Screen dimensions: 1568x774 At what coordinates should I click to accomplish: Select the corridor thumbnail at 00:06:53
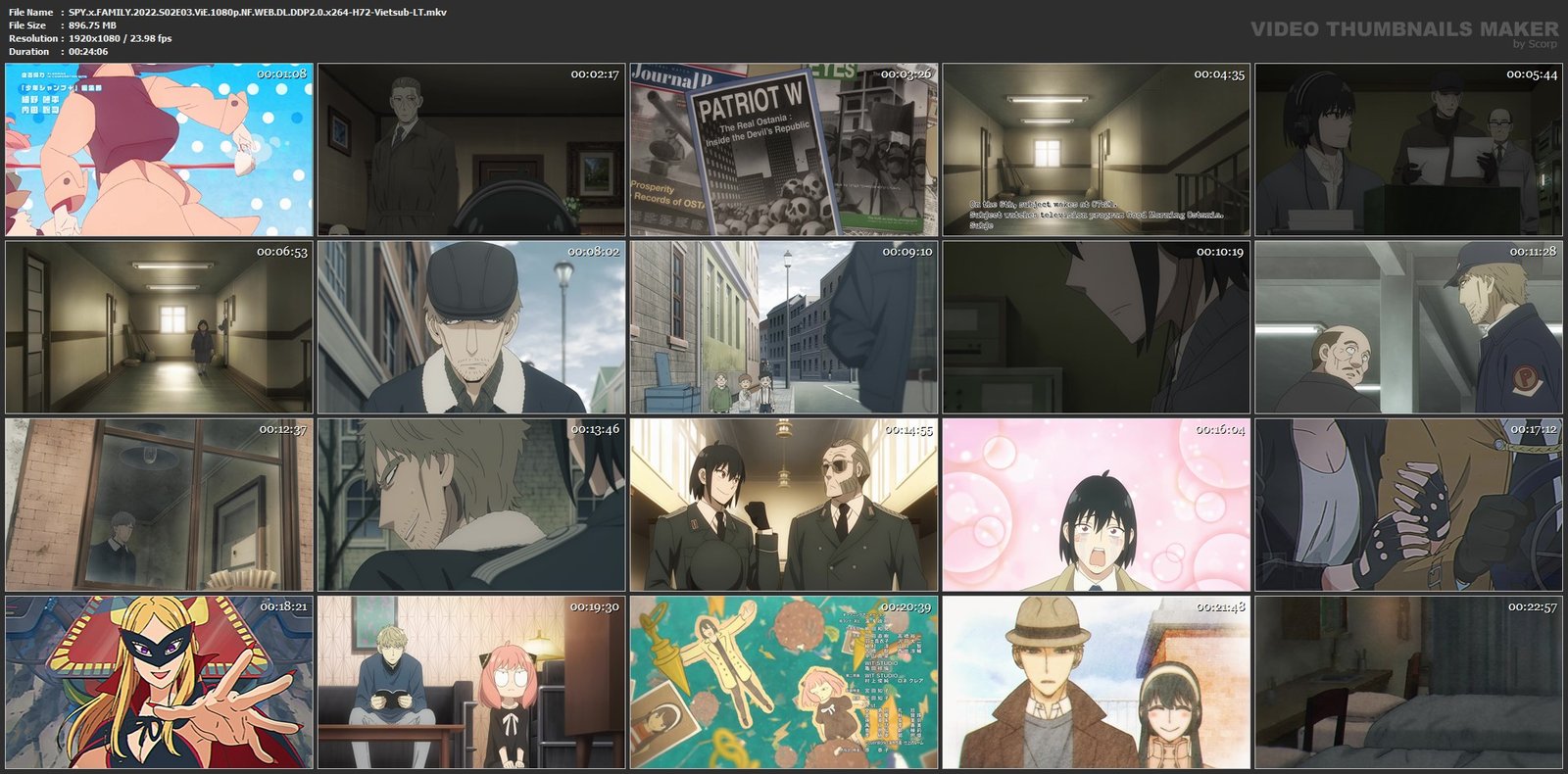tap(159, 327)
